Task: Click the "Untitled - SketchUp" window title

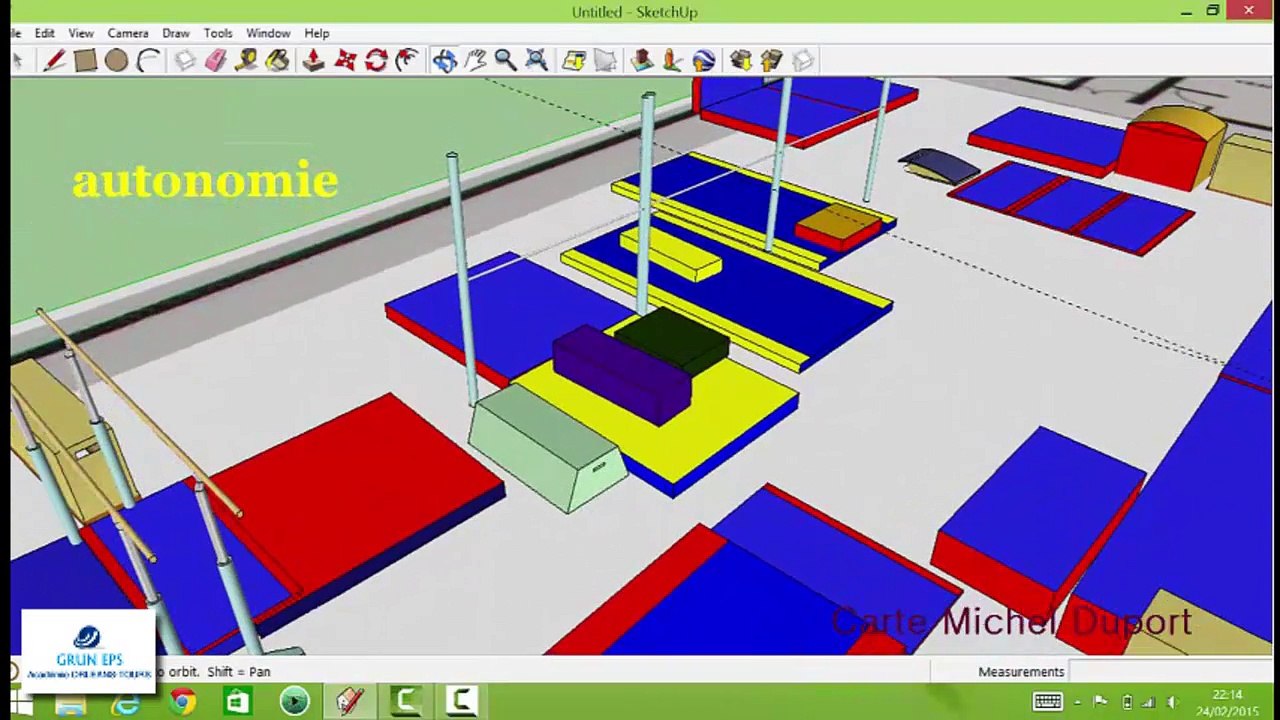Action: coord(635,12)
